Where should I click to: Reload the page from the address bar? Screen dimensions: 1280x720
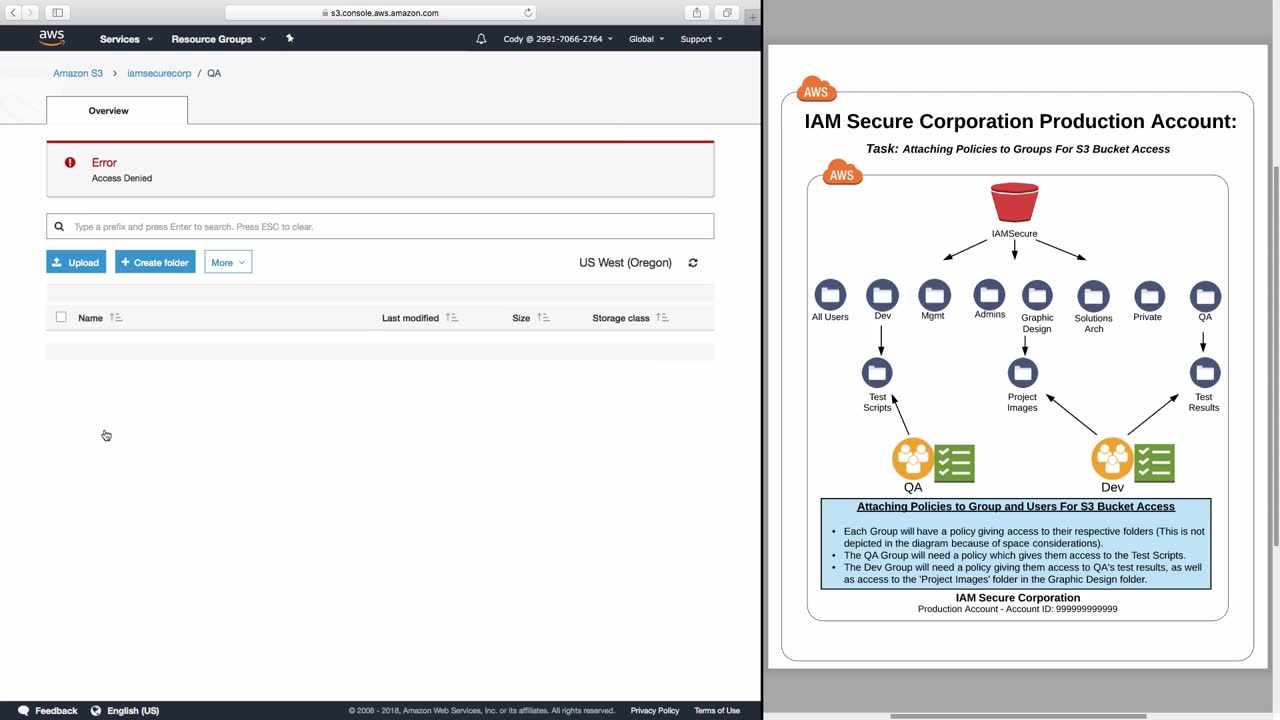tap(528, 13)
